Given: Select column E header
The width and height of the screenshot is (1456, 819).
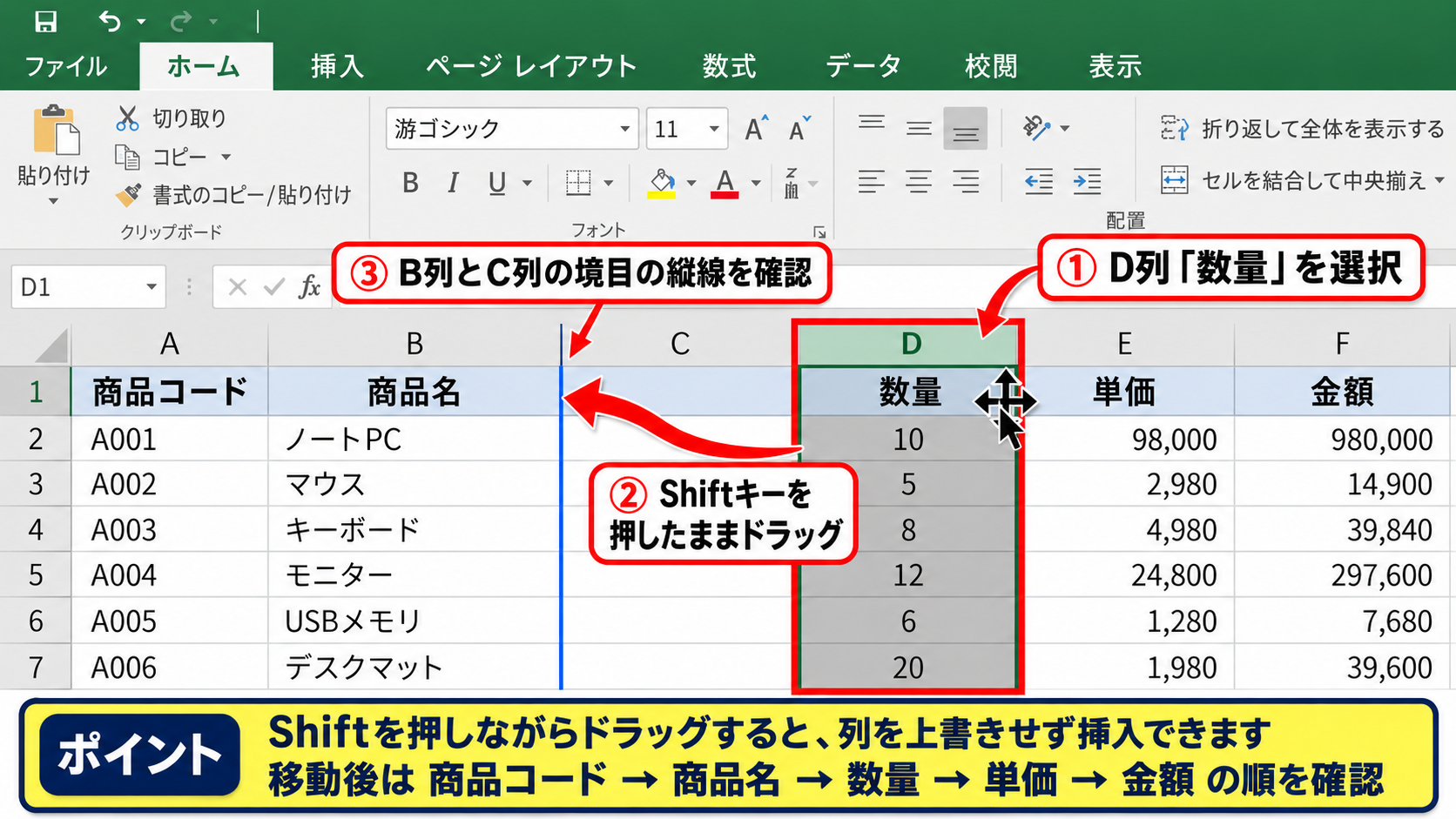Looking at the screenshot, I should pos(1125,344).
